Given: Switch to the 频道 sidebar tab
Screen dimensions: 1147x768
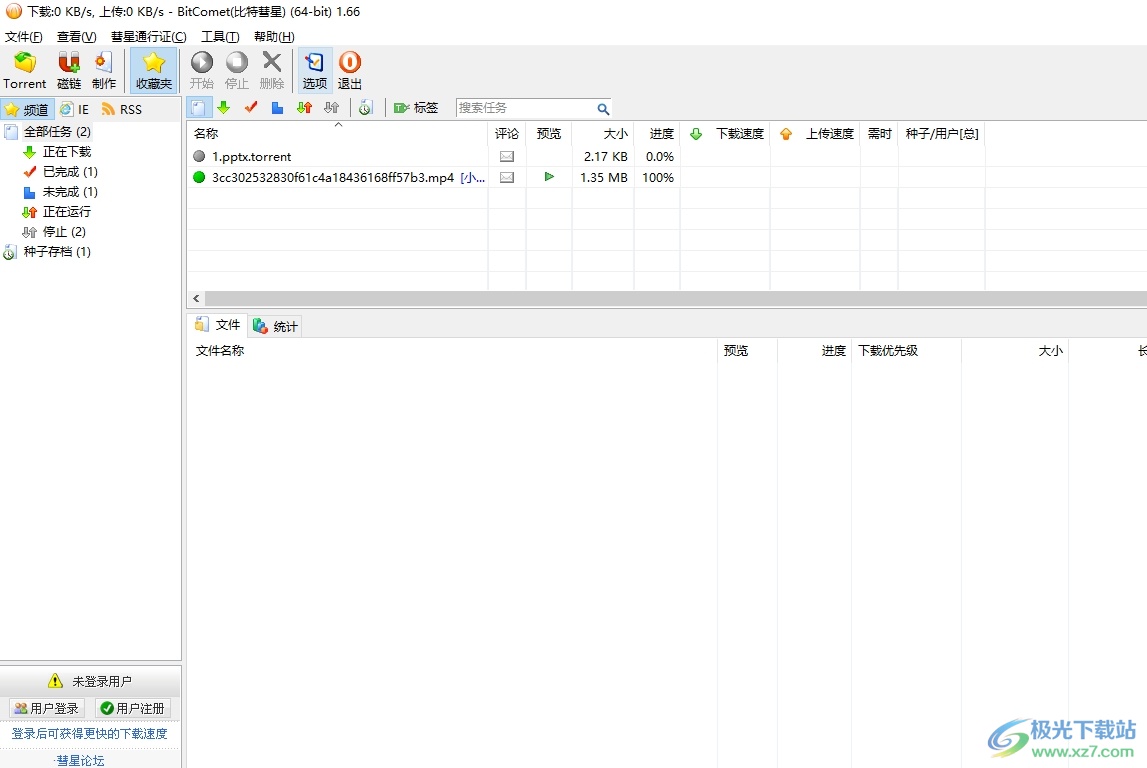Looking at the screenshot, I should (x=27, y=110).
